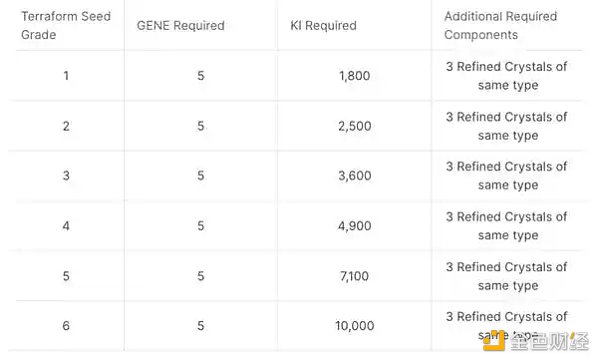Click seed grade 3 cell
Screen dimensions: 600x362
[x=66, y=176]
